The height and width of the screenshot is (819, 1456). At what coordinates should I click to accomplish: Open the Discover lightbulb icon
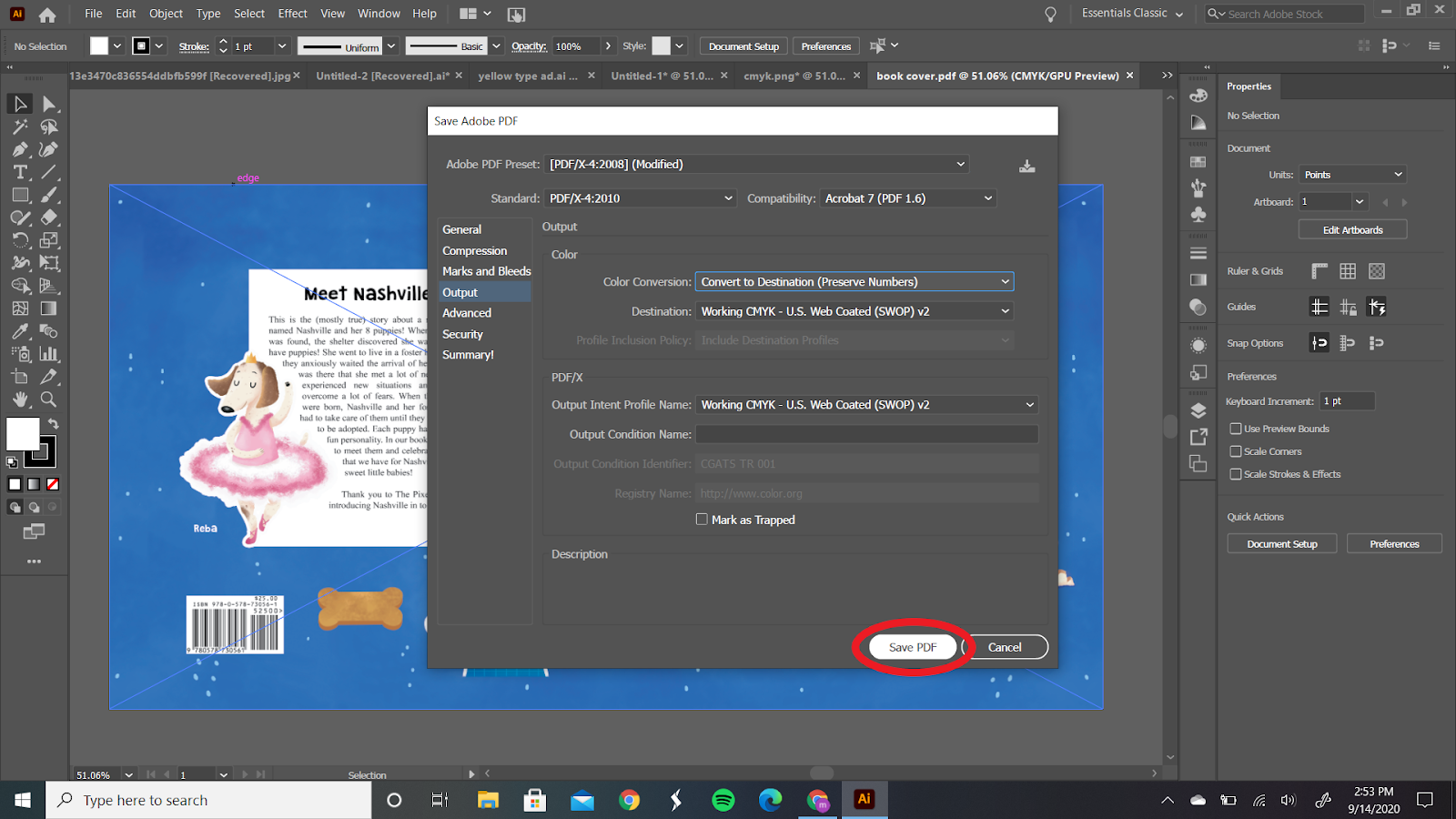[1050, 15]
